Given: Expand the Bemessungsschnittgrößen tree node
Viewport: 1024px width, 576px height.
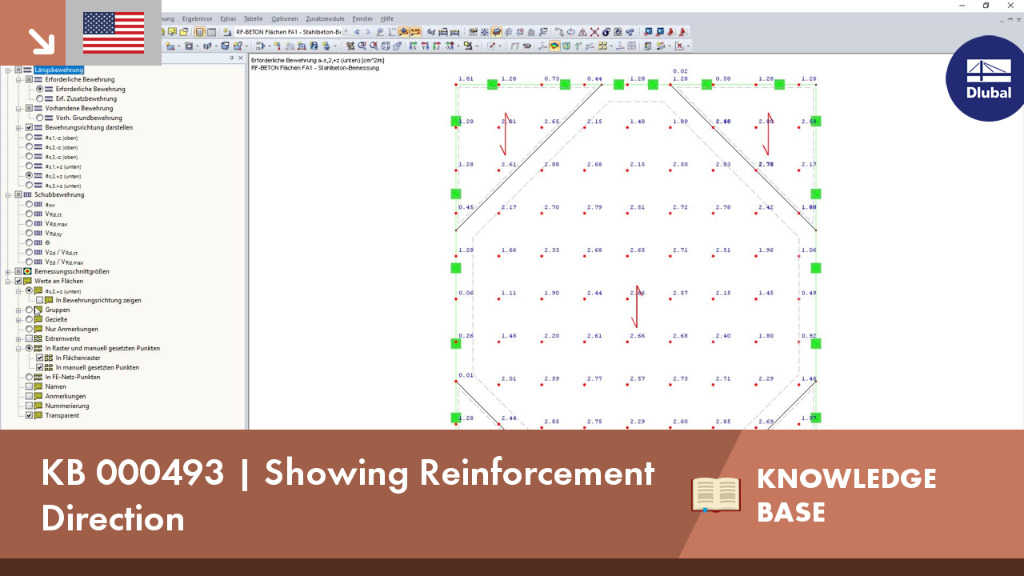Looking at the screenshot, I should (8, 272).
